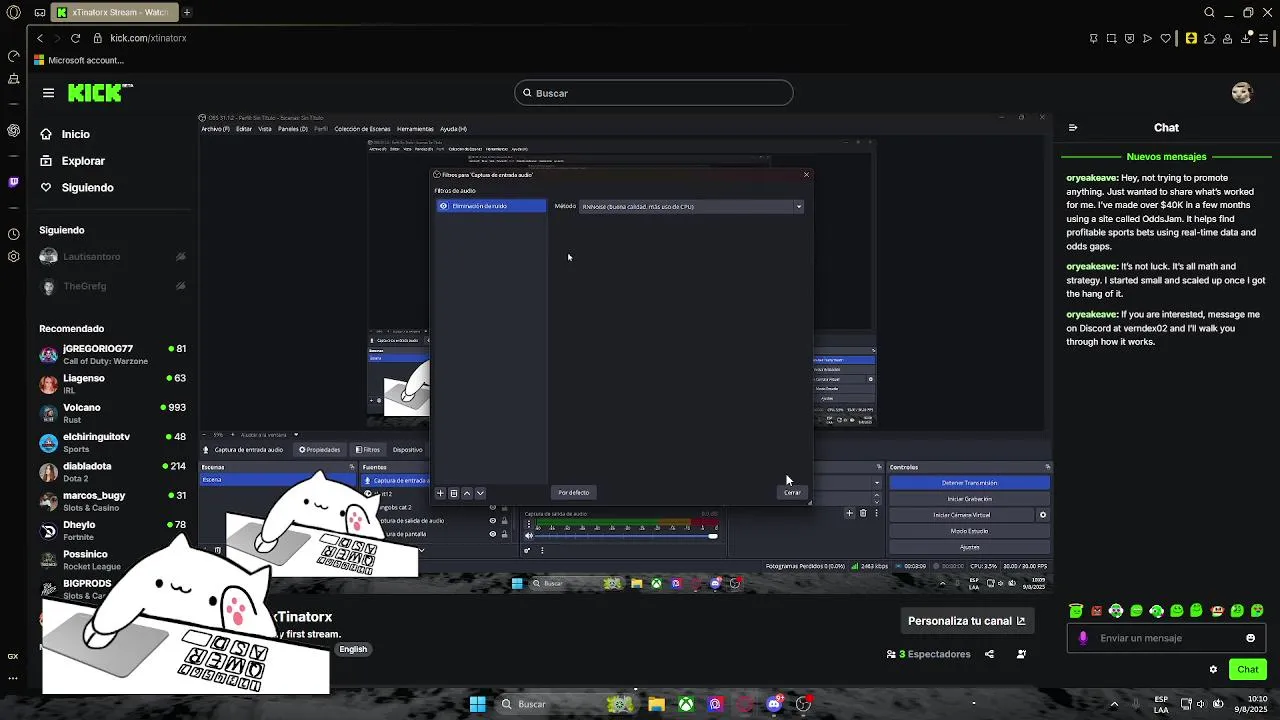Click the share stream icon
Screen dimensions: 1280x720
tap(989, 654)
